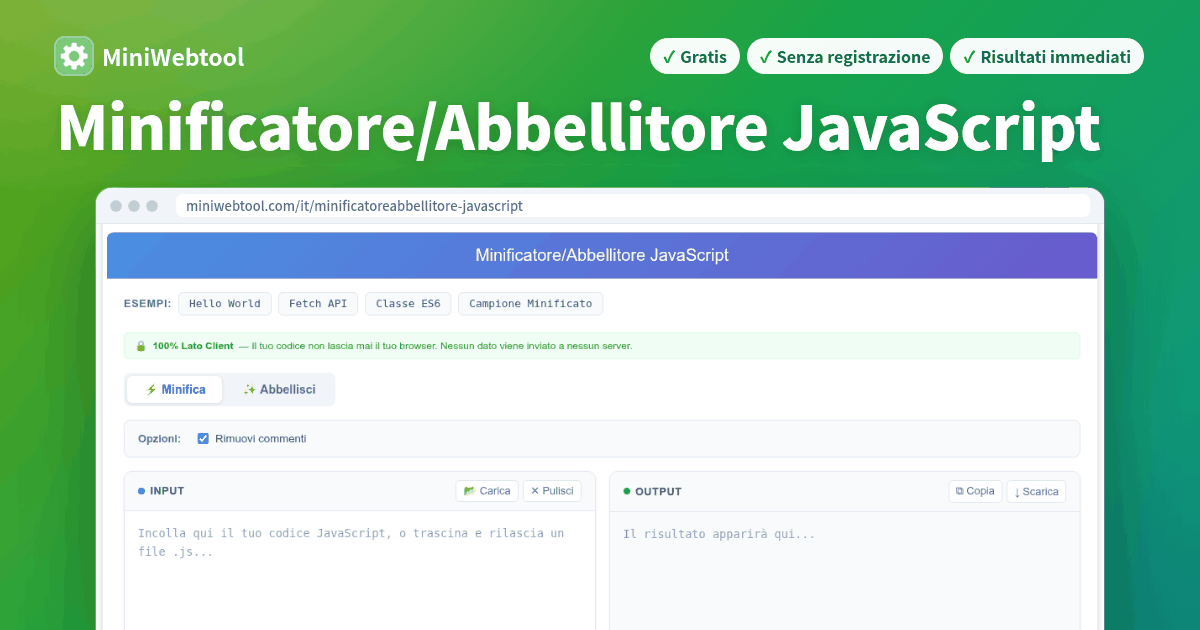The image size is (1200, 630).
Task: Click the Carica upload button
Action: [x=487, y=491]
